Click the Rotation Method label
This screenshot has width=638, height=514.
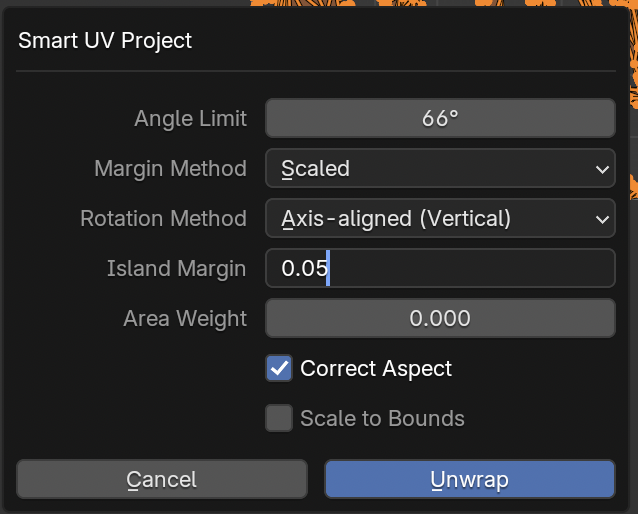point(163,219)
